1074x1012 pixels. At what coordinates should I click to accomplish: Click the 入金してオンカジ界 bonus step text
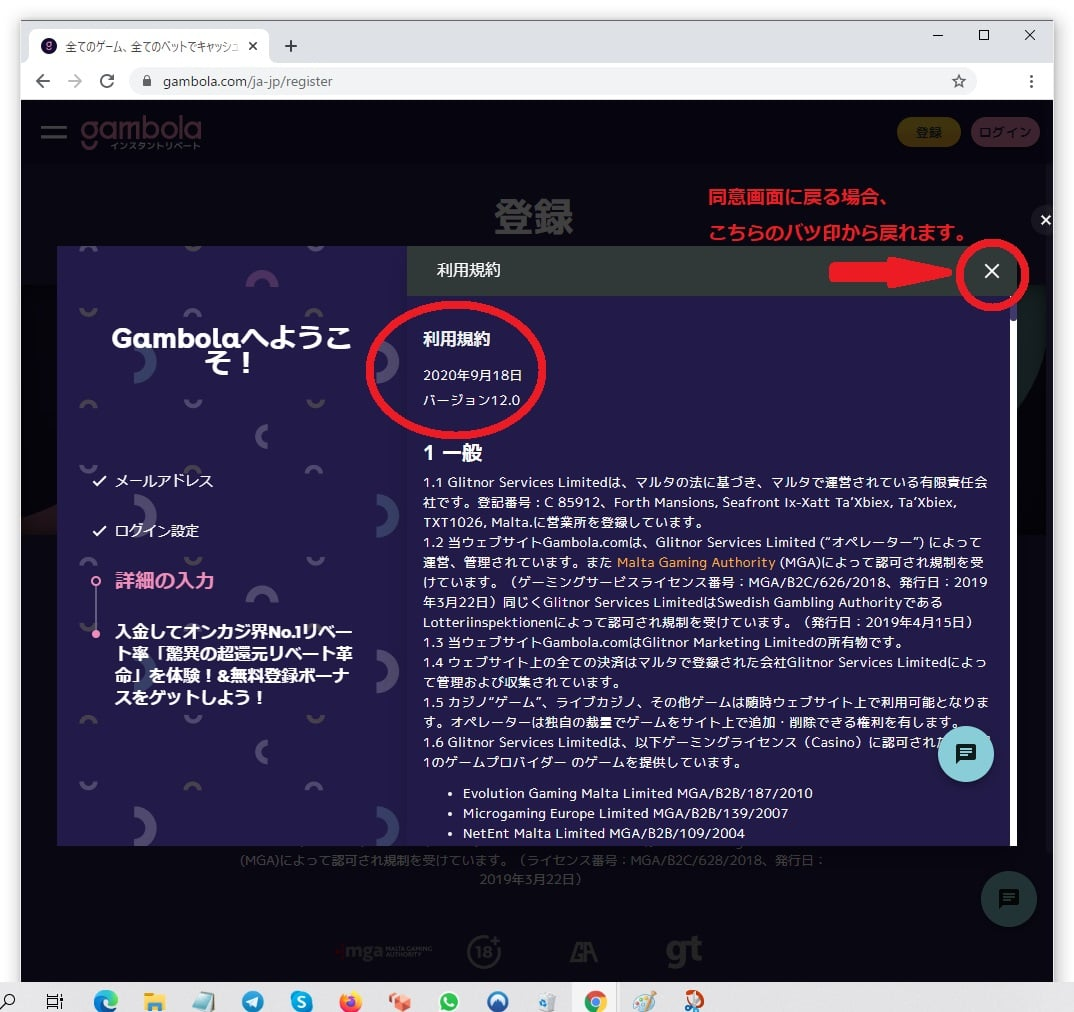click(233, 664)
